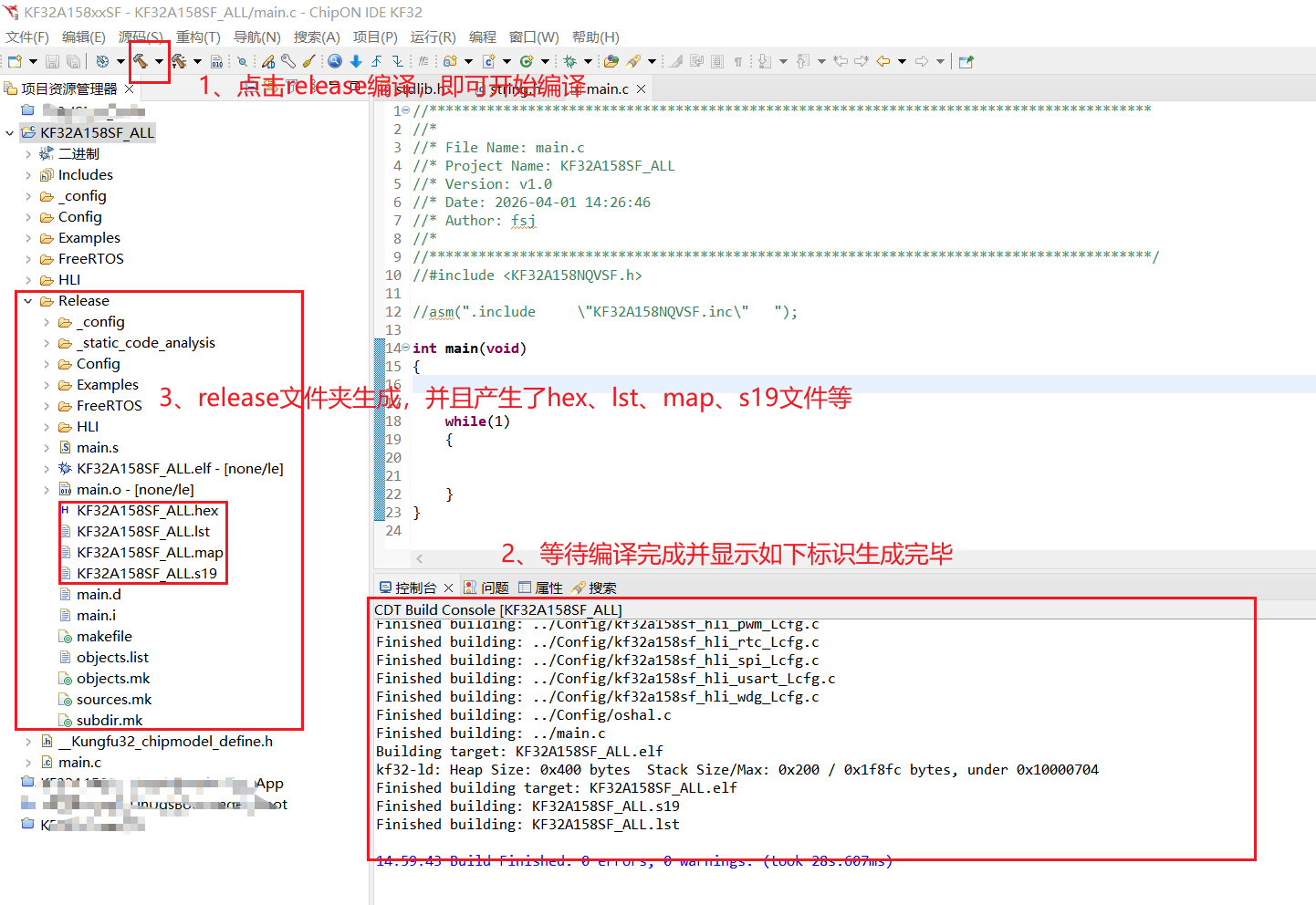1316x905 pixels.
Task: Click the pin editor icon at toolbar end
Action: pyautogui.click(x=966, y=61)
